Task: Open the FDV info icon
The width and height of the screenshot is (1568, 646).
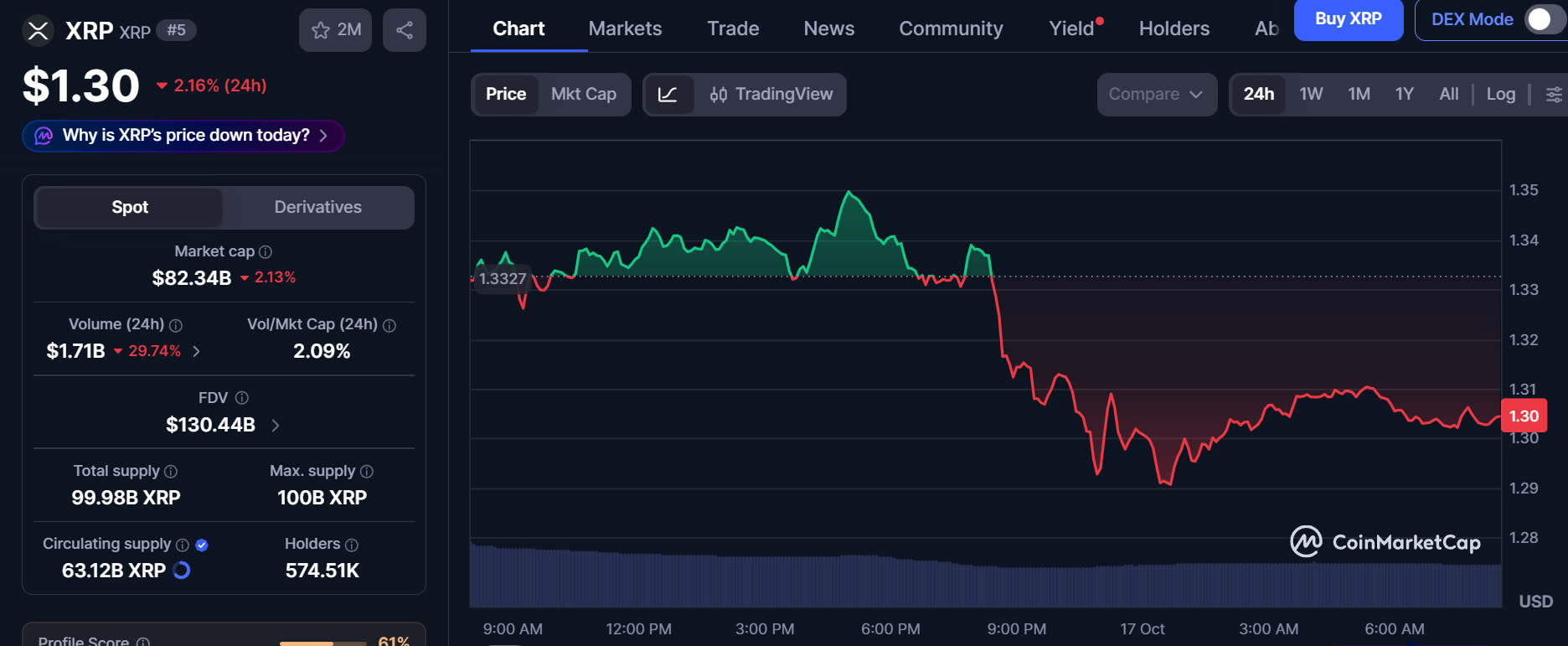Action: click(242, 398)
